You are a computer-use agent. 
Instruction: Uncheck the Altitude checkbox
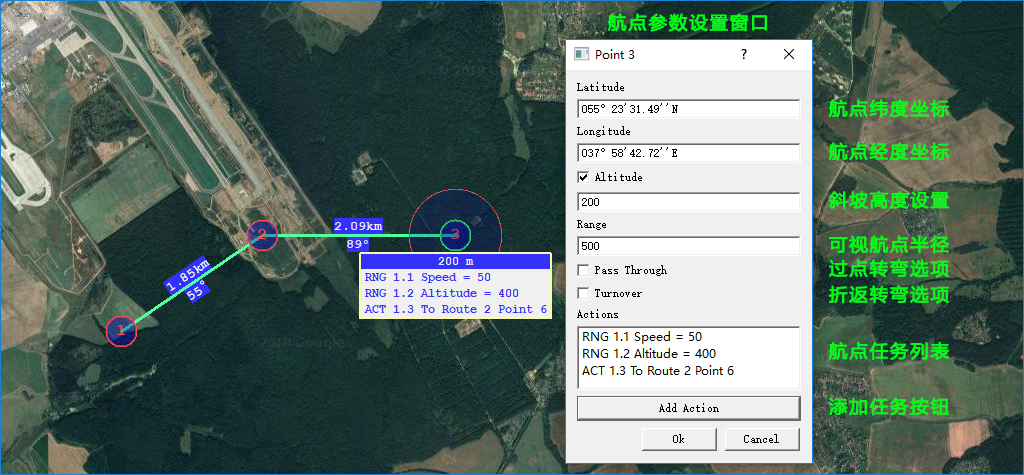584,177
